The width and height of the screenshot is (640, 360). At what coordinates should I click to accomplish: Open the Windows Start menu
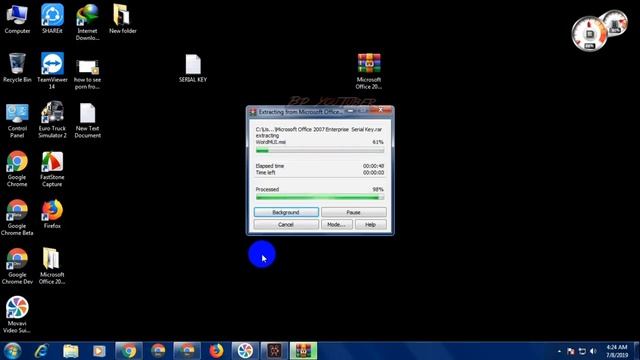click(12, 351)
